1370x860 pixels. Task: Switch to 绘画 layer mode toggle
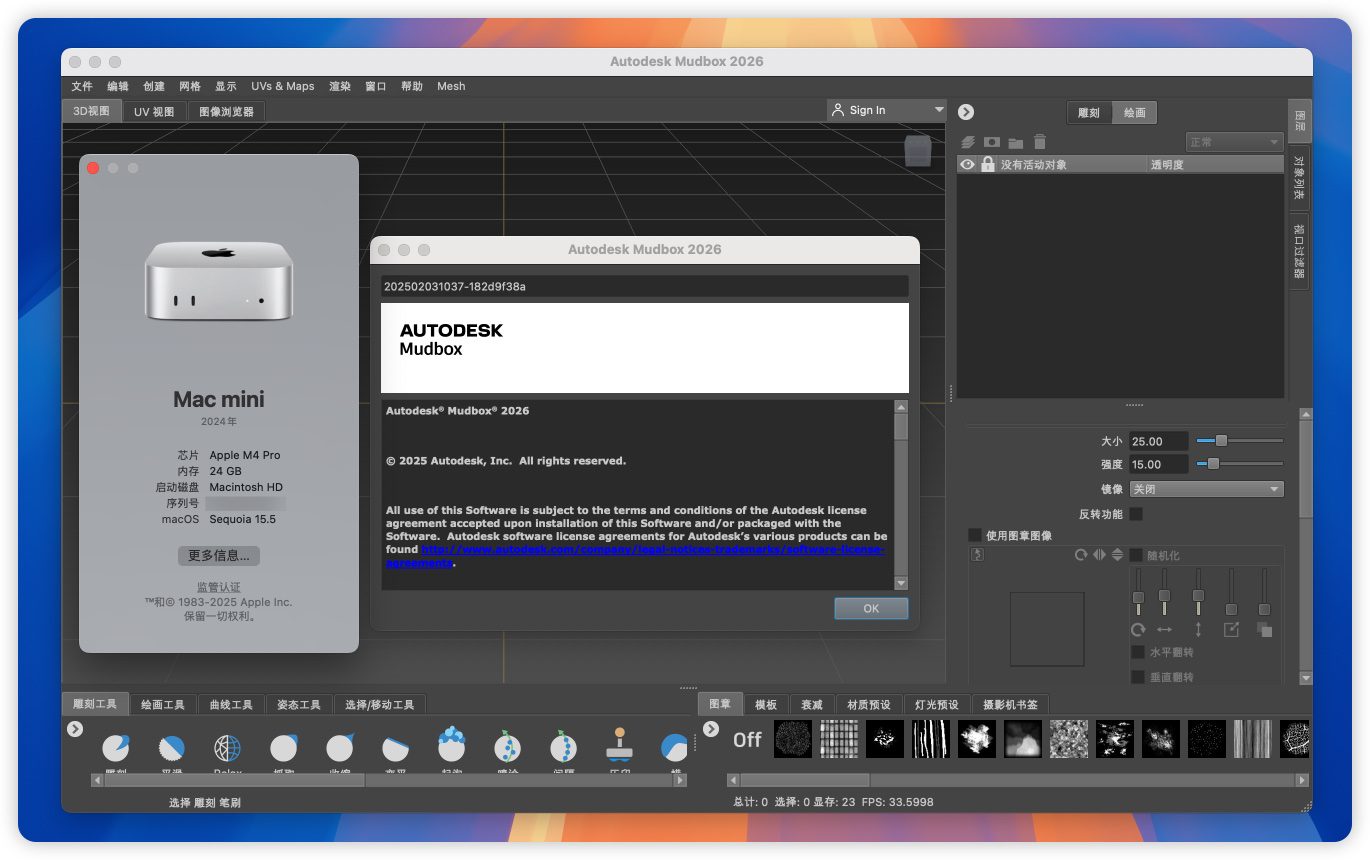pos(1135,113)
